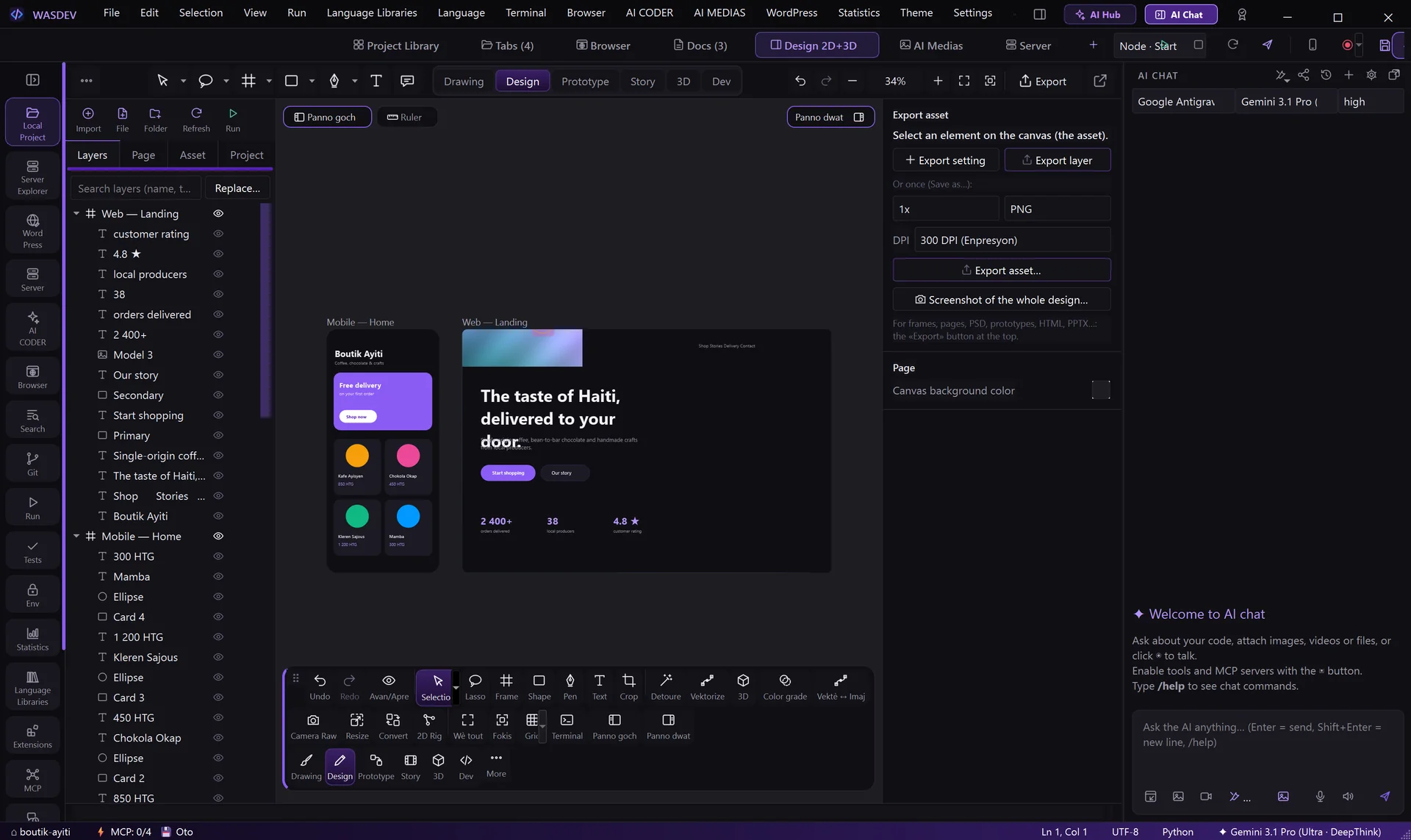Viewport: 1411px width, 840px height.
Task: Open Canvas background color swatch
Action: click(1100, 390)
